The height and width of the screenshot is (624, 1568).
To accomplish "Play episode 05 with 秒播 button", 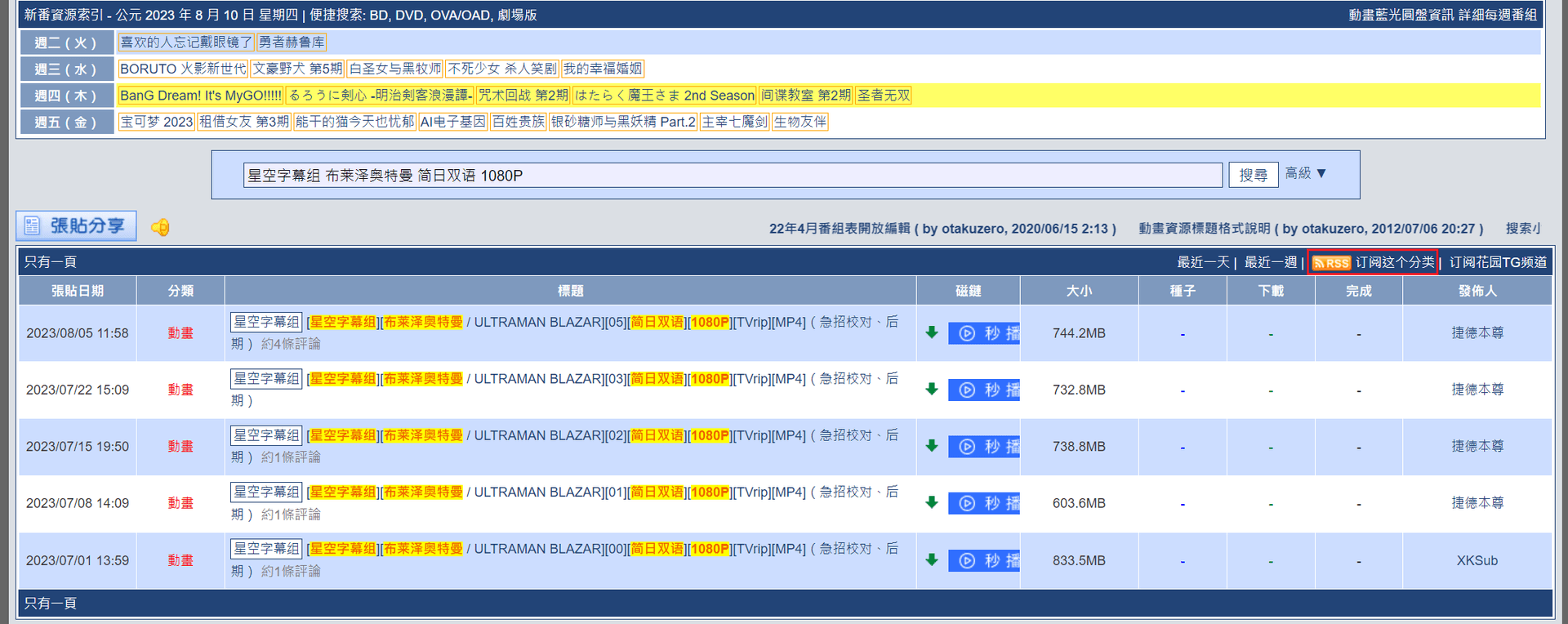I will (x=984, y=333).
